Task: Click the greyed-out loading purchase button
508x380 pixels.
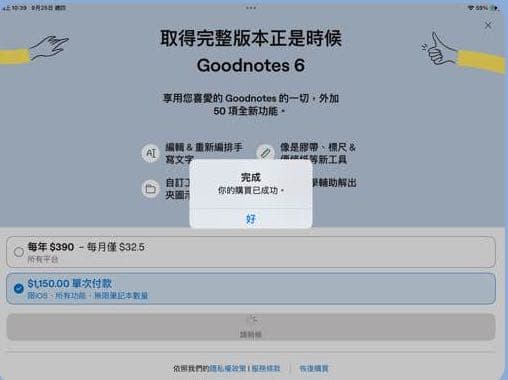Action: 251,327
